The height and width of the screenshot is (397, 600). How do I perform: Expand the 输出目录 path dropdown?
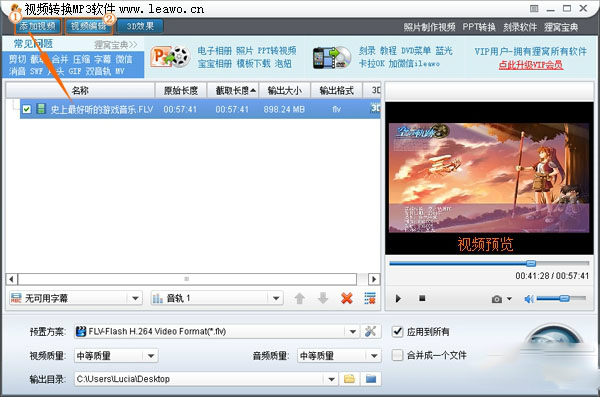pyautogui.click(x=331, y=379)
